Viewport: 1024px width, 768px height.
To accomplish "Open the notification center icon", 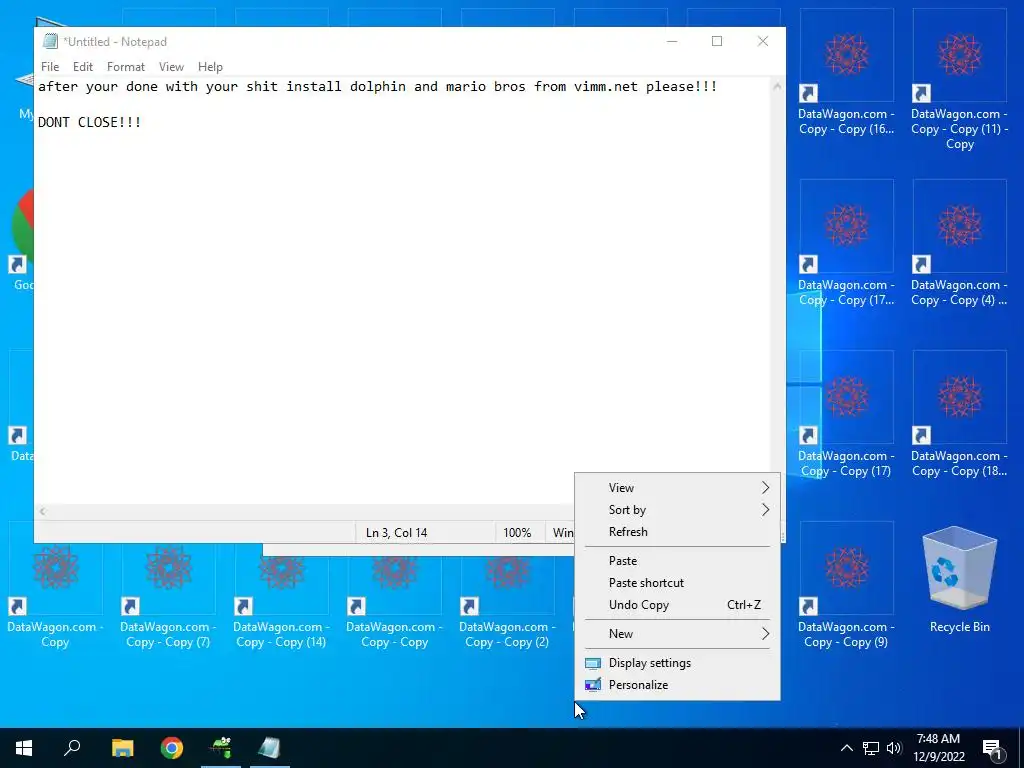I will 992,749.
